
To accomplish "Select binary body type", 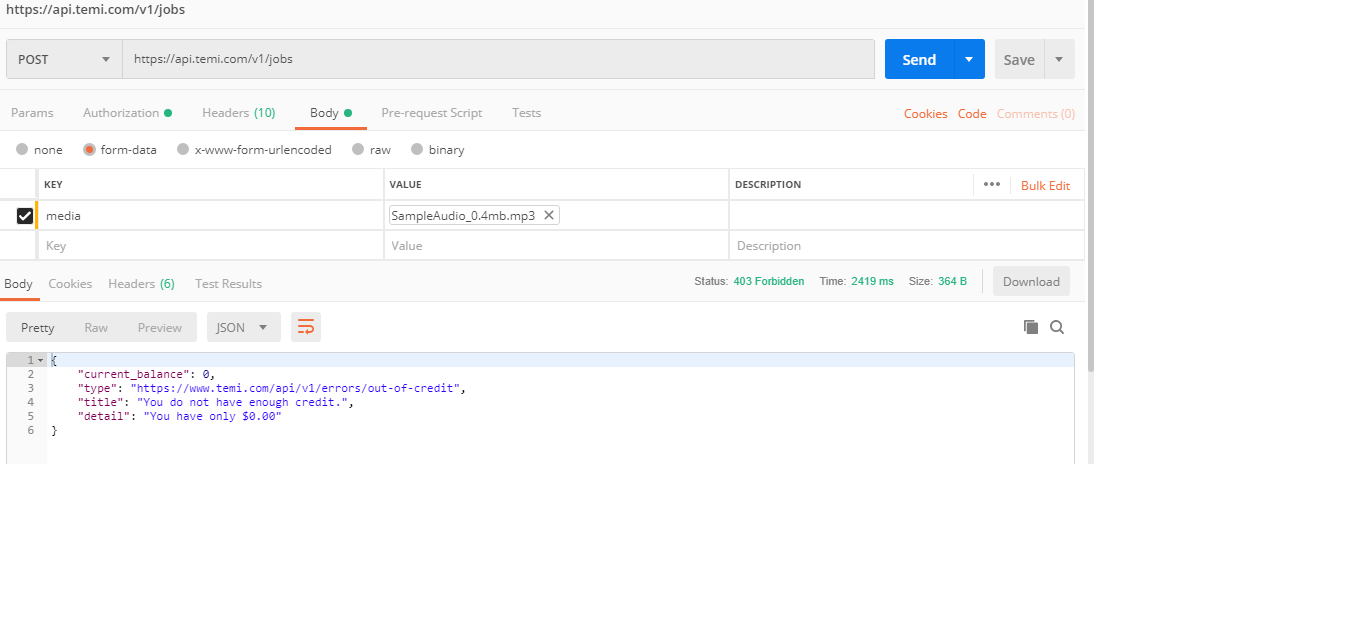I will [417, 150].
